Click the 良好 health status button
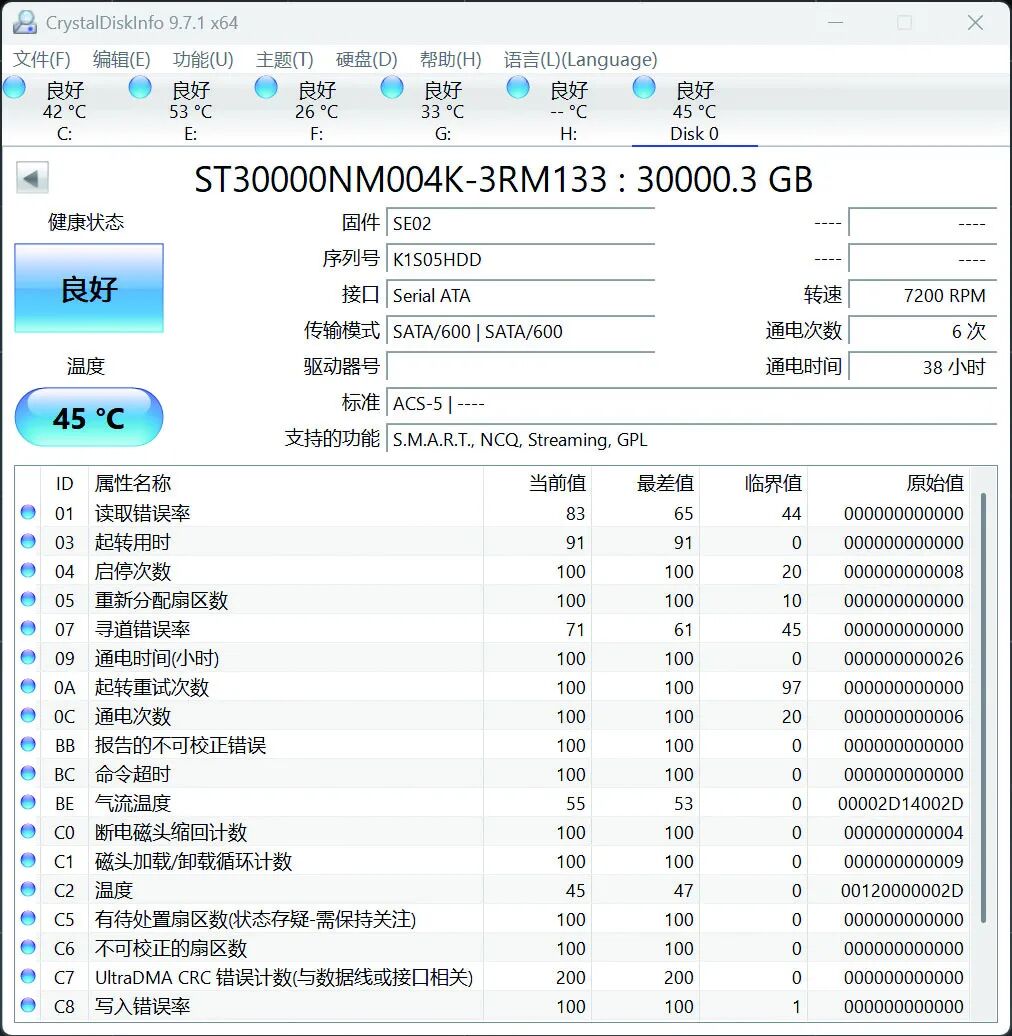The image size is (1012, 1036). [x=89, y=288]
